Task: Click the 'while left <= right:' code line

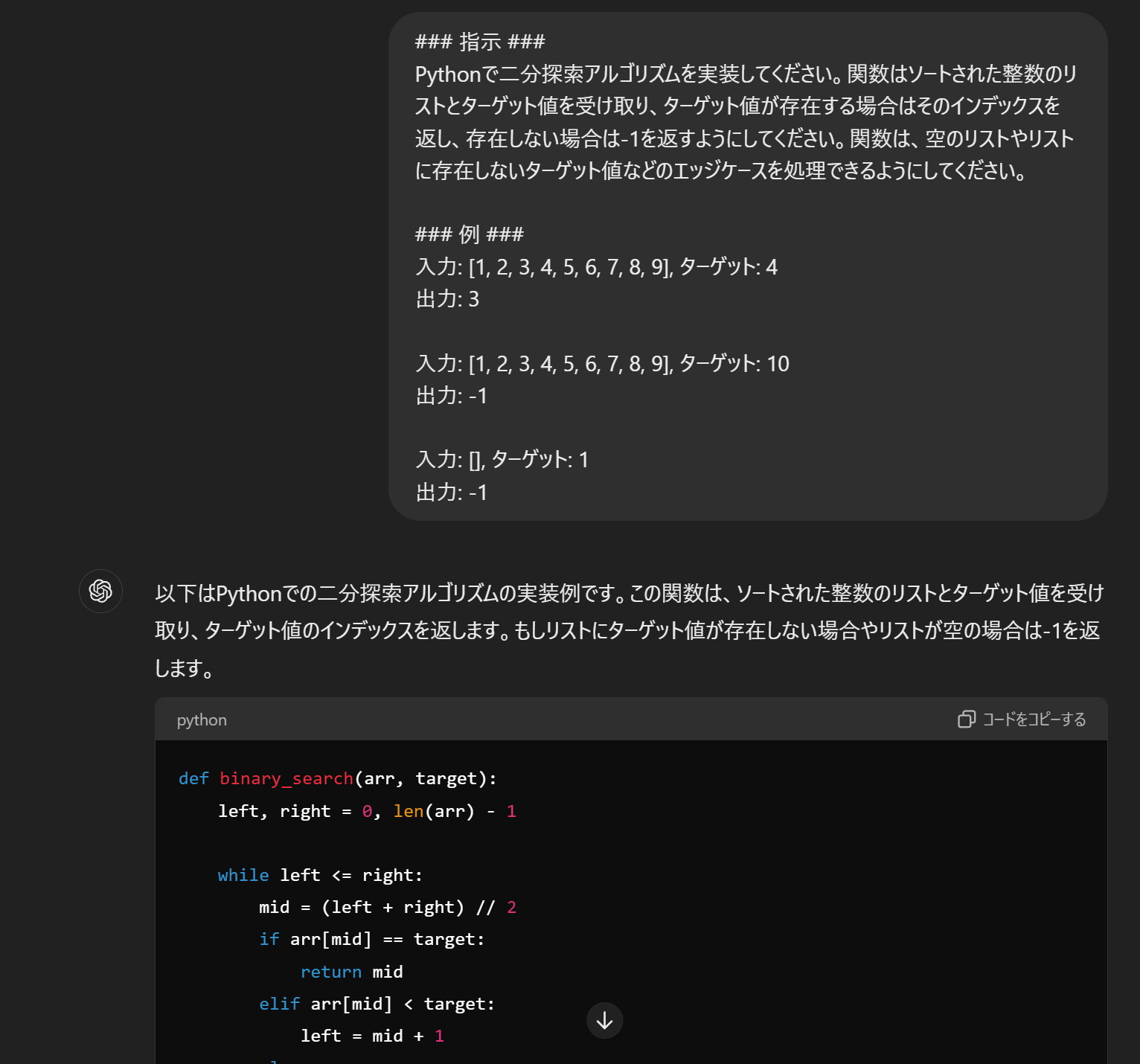Action: (320, 876)
